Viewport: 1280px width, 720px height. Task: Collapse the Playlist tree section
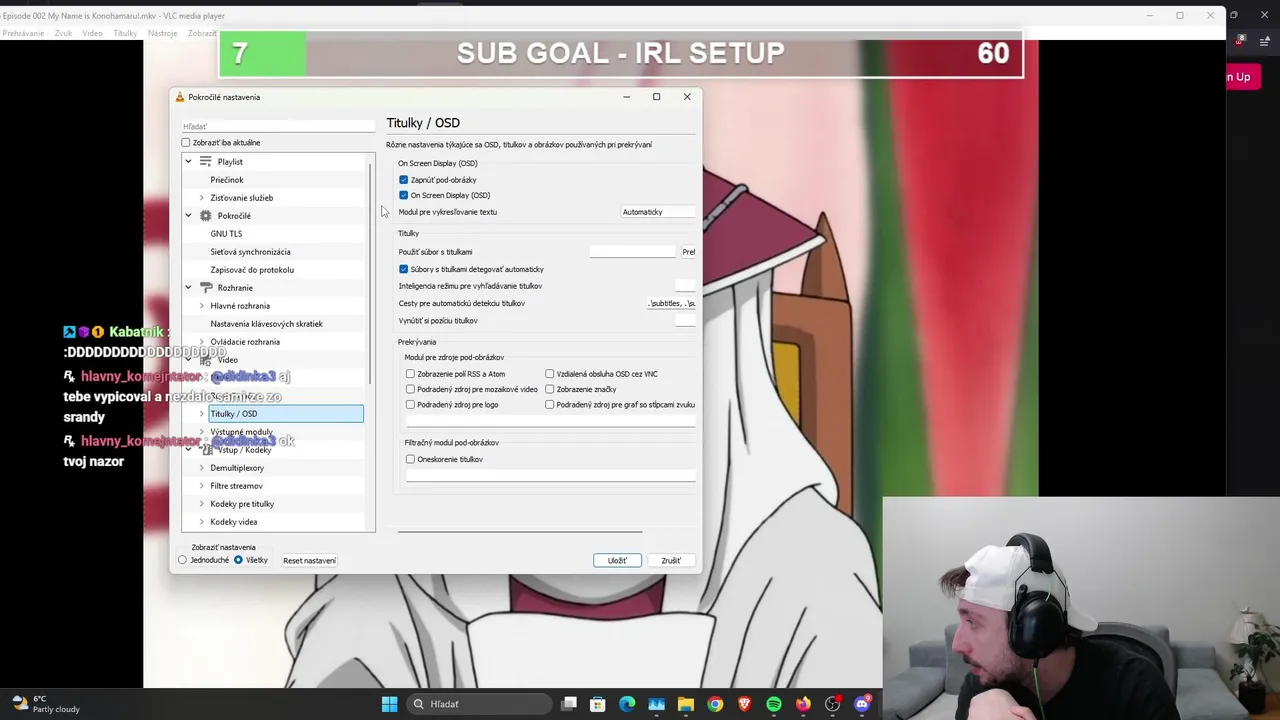coord(188,161)
